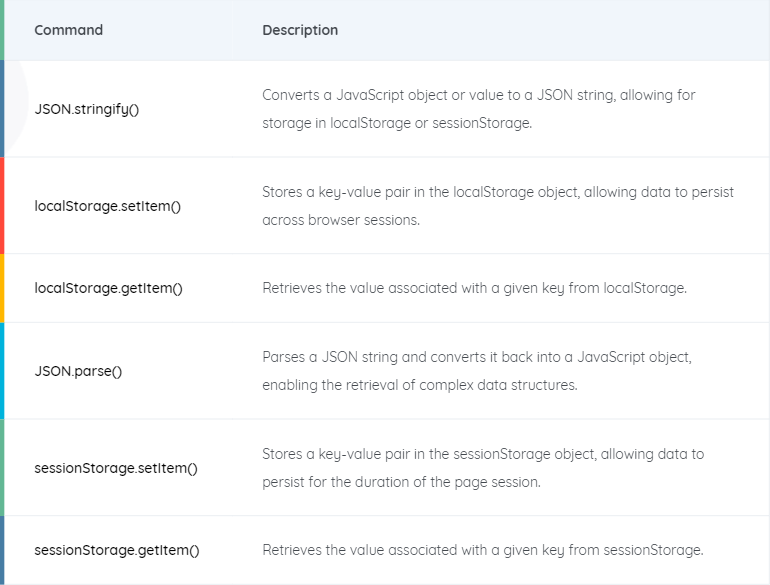
Task: Click the JSON.parse() description text
Action: (477, 371)
